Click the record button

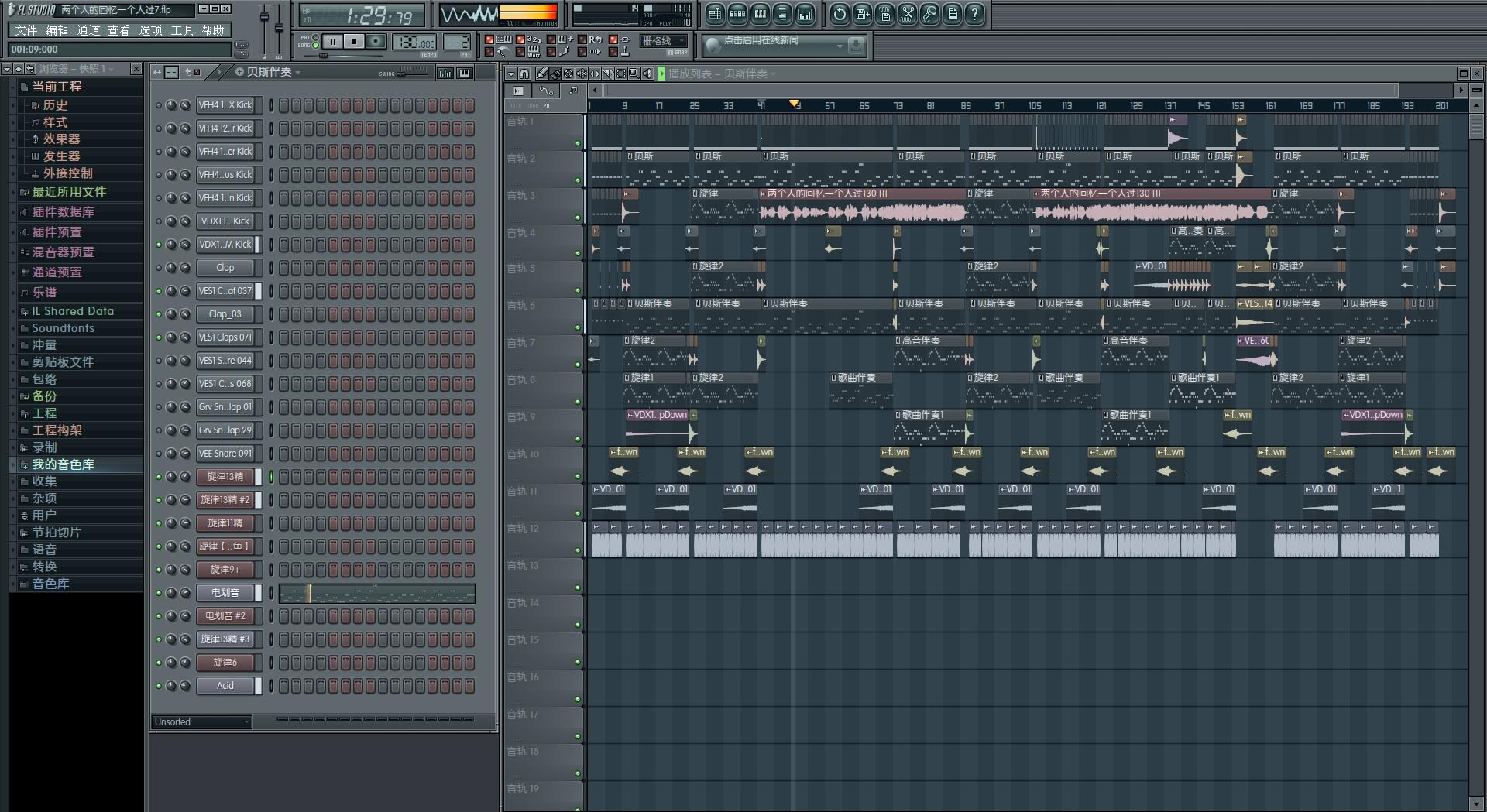[376, 42]
